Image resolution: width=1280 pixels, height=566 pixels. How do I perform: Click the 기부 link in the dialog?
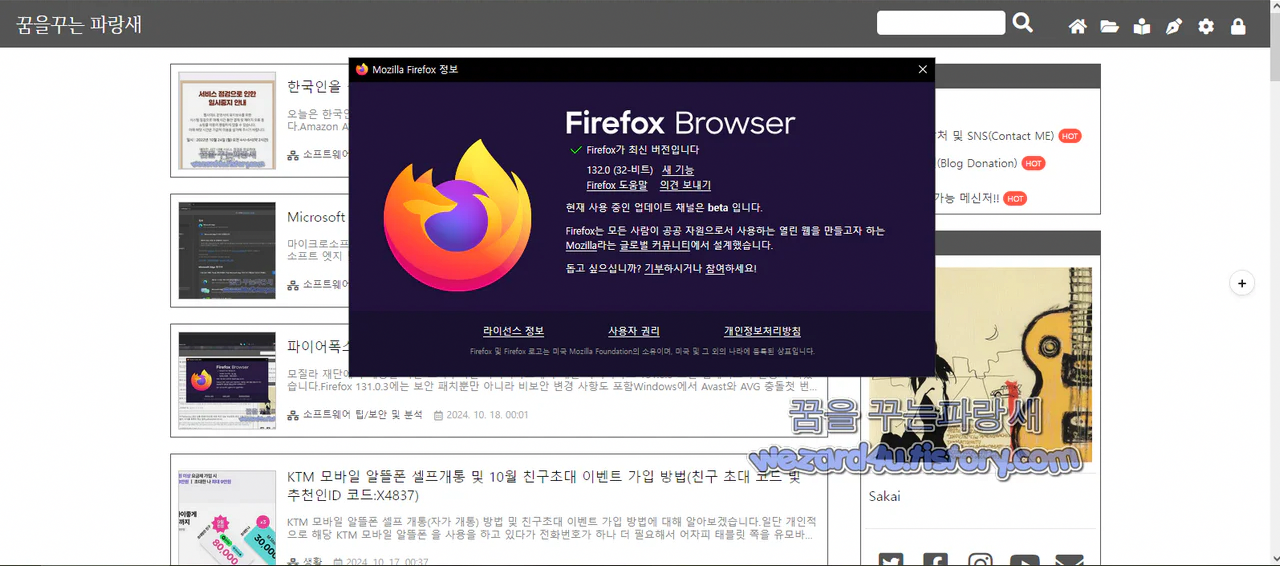[653, 268]
